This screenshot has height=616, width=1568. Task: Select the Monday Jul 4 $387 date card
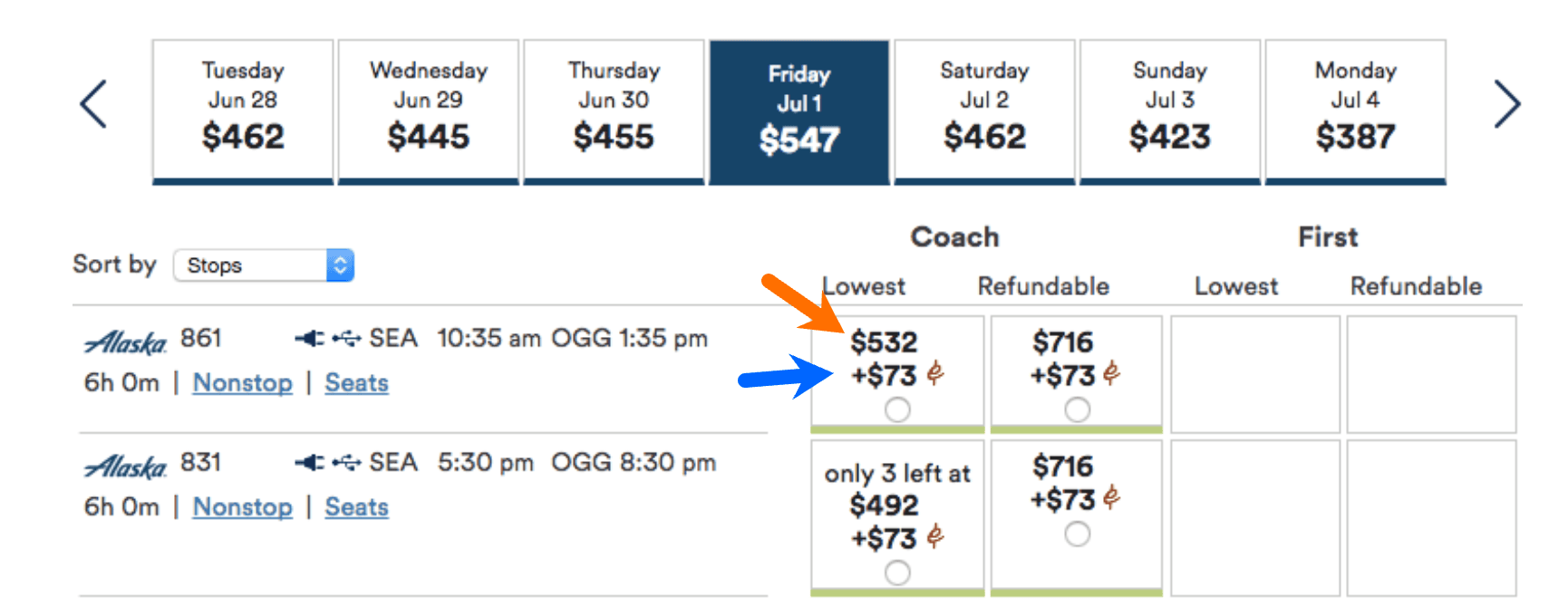click(x=1355, y=109)
